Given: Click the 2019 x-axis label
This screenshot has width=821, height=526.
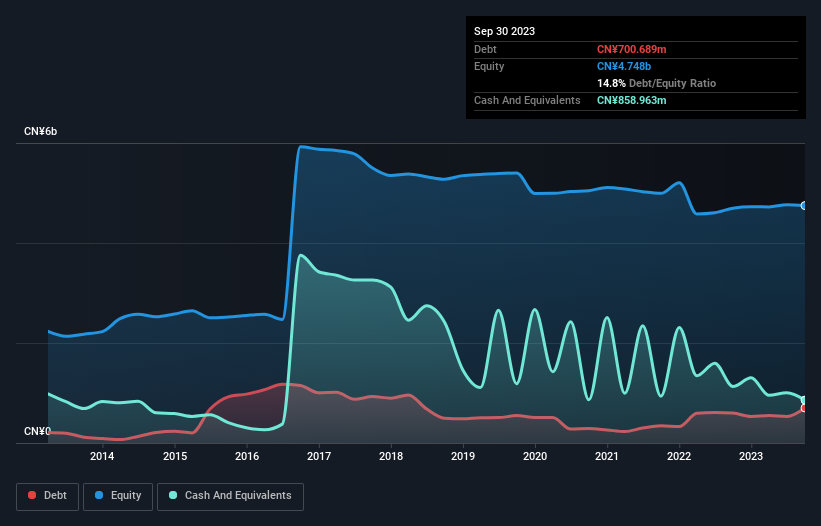Looking at the screenshot, I should pyautogui.click(x=463, y=456).
